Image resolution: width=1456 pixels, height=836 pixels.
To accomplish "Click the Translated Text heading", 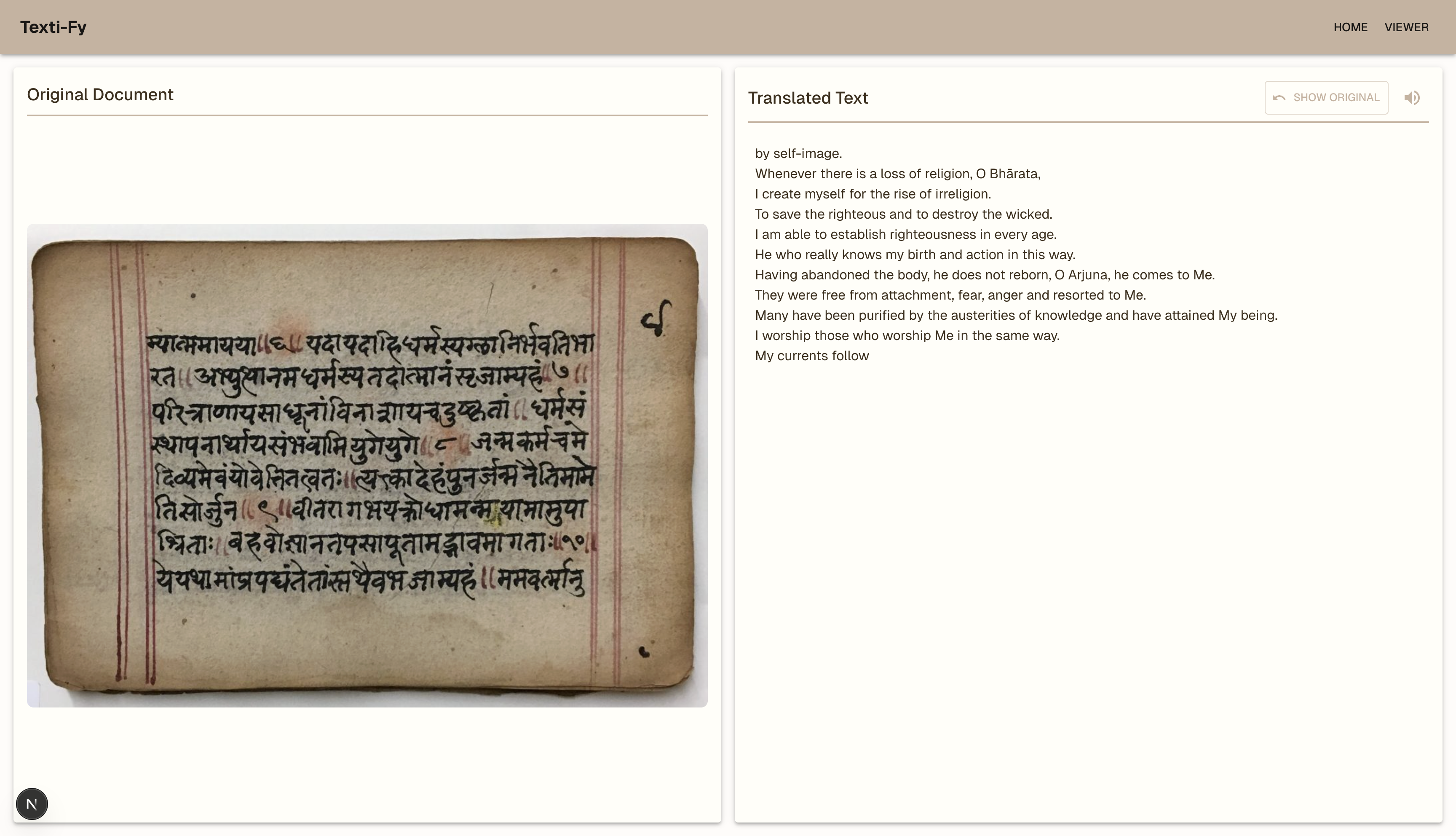I will point(808,98).
